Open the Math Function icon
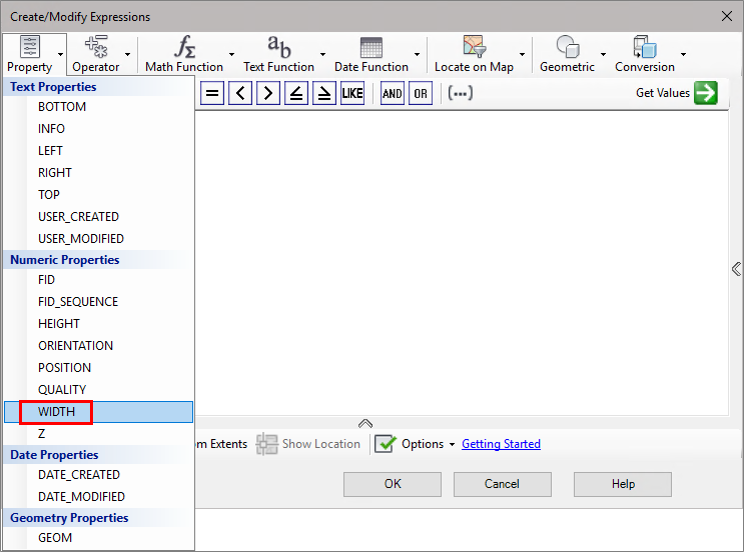This screenshot has height=552, width=744. [184, 47]
